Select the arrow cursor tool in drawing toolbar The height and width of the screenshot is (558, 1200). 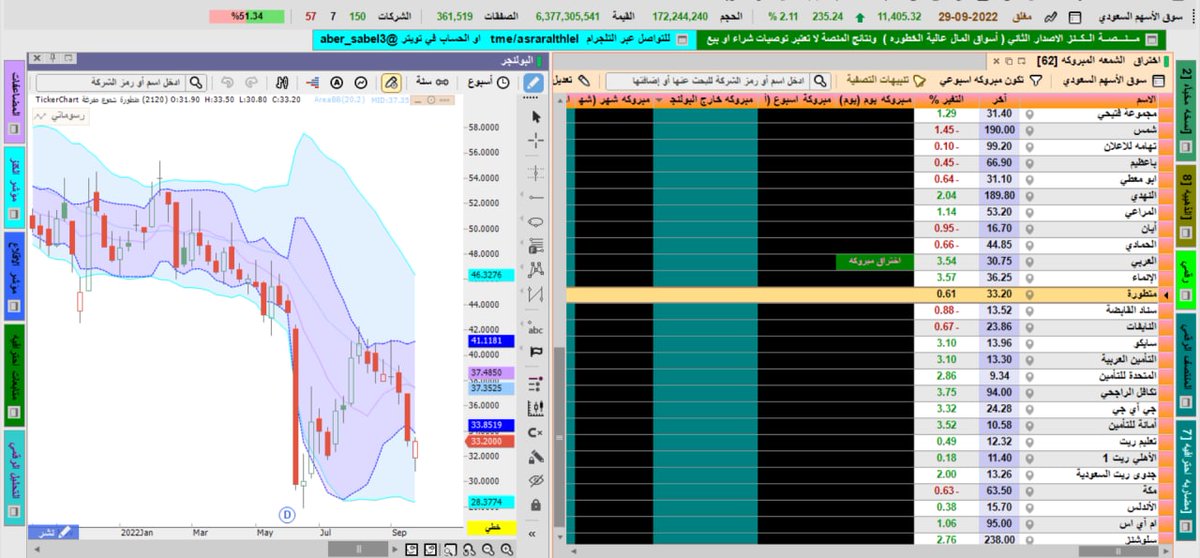535,118
